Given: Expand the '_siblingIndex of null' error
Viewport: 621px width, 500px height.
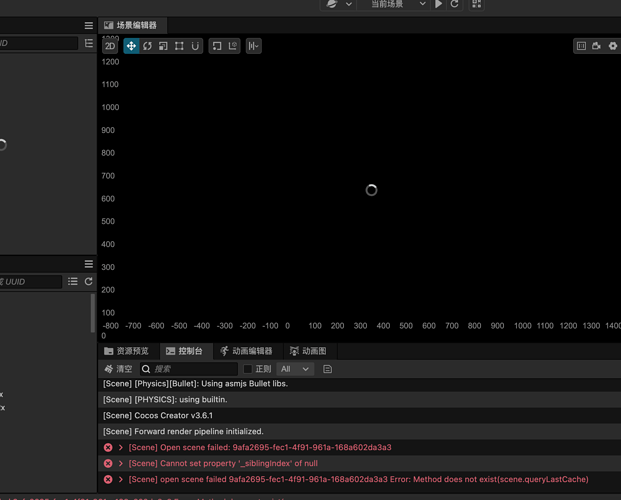Looking at the screenshot, I should 121,463.
